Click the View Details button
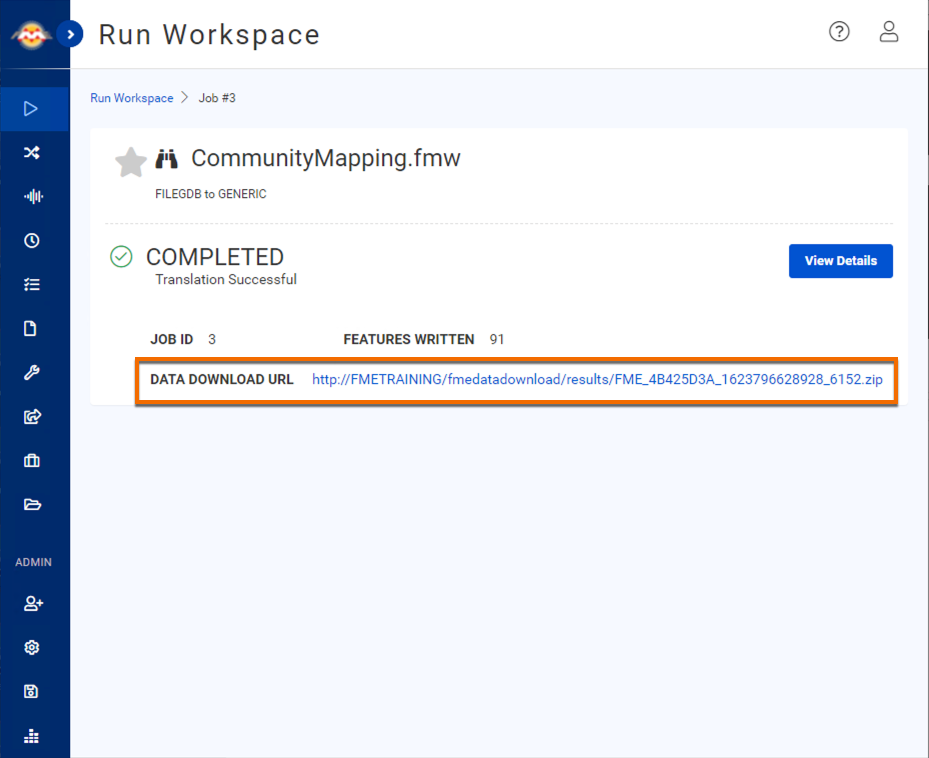The height and width of the screenshot is (758, 929). 841,261
